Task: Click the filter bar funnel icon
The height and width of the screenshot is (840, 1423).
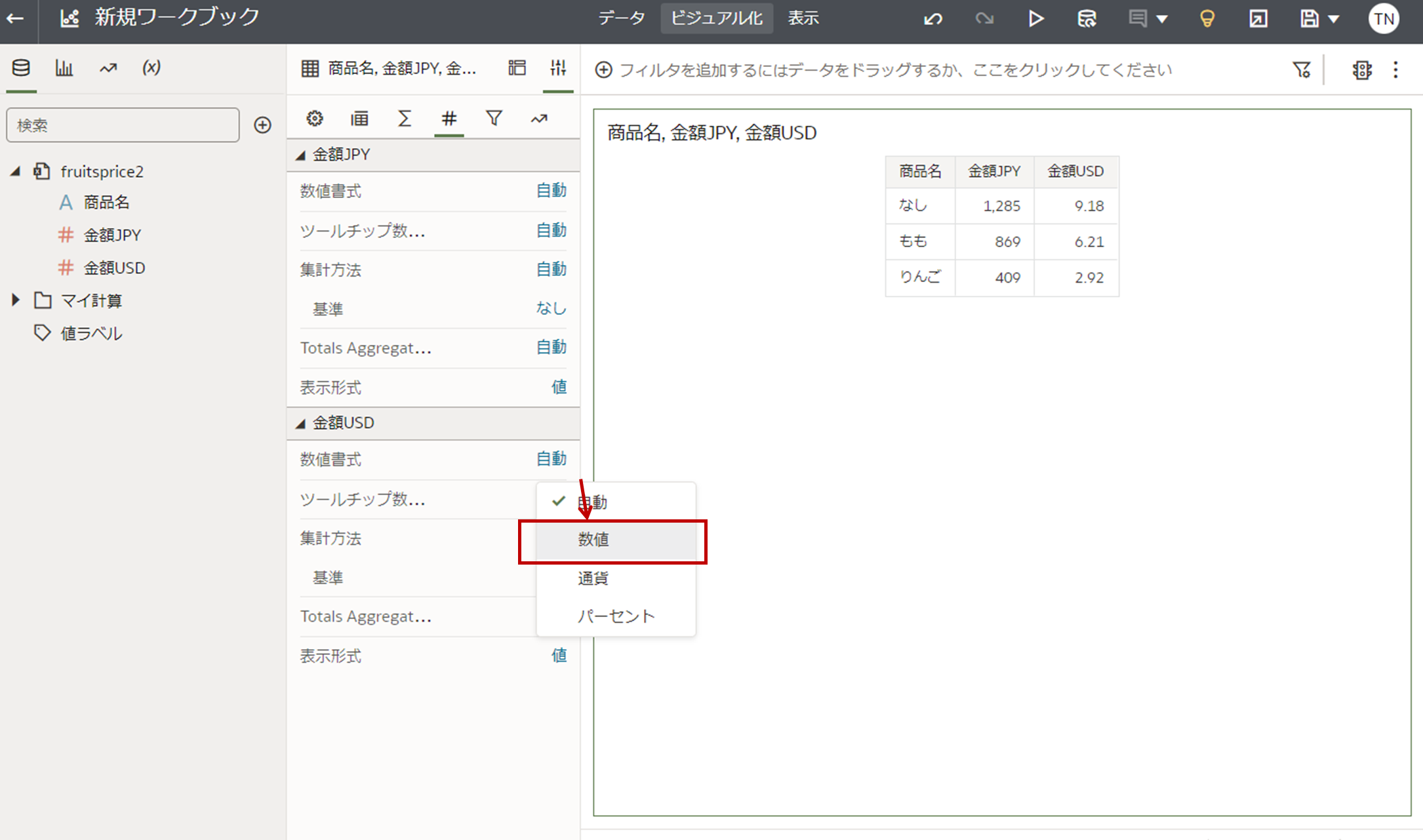Action: pos(1301,70)
